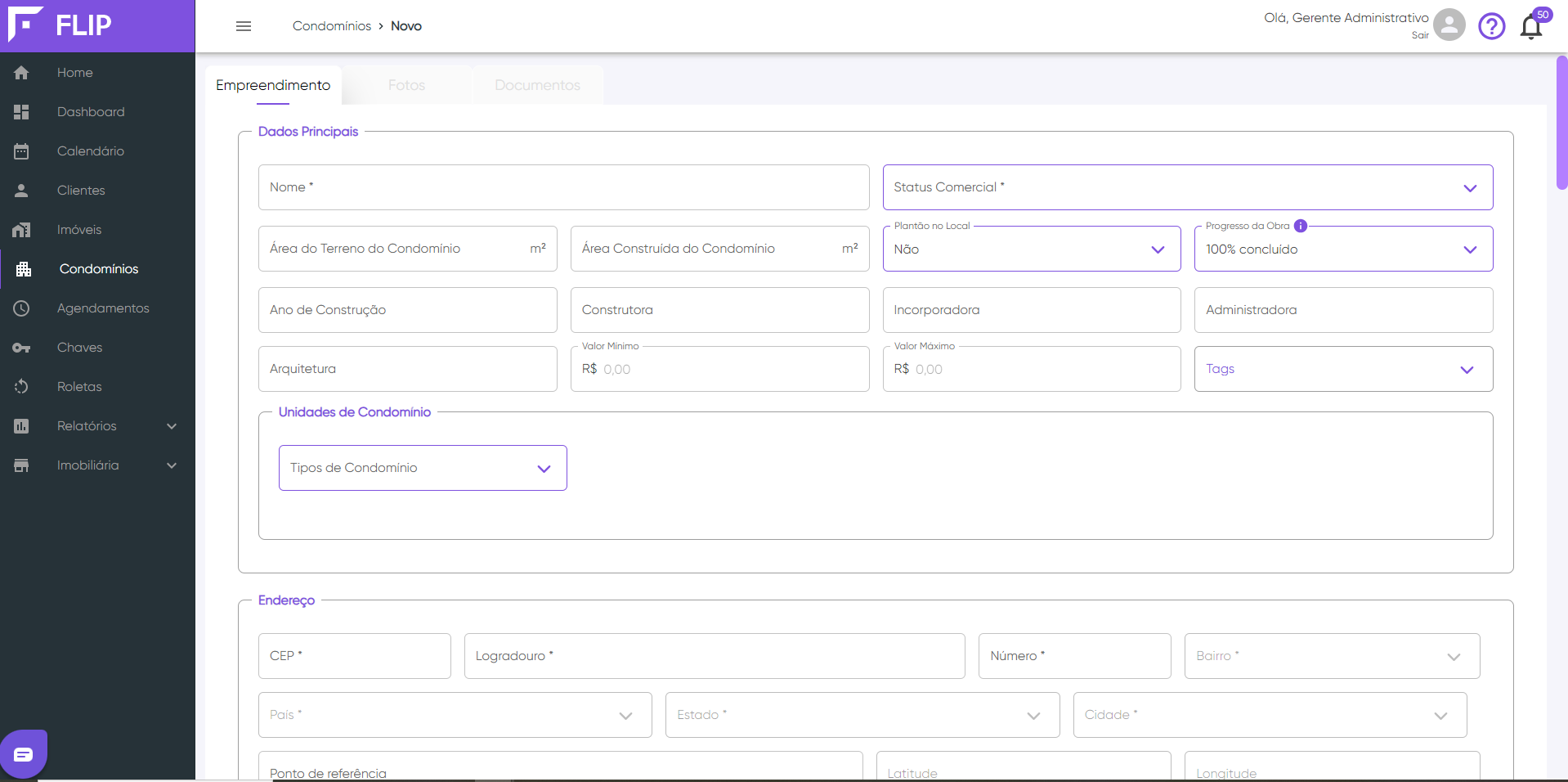Viewport: 1568px width, 782px height.
Task: Open the user avatar icon
Action: [x=1449, y=25]
